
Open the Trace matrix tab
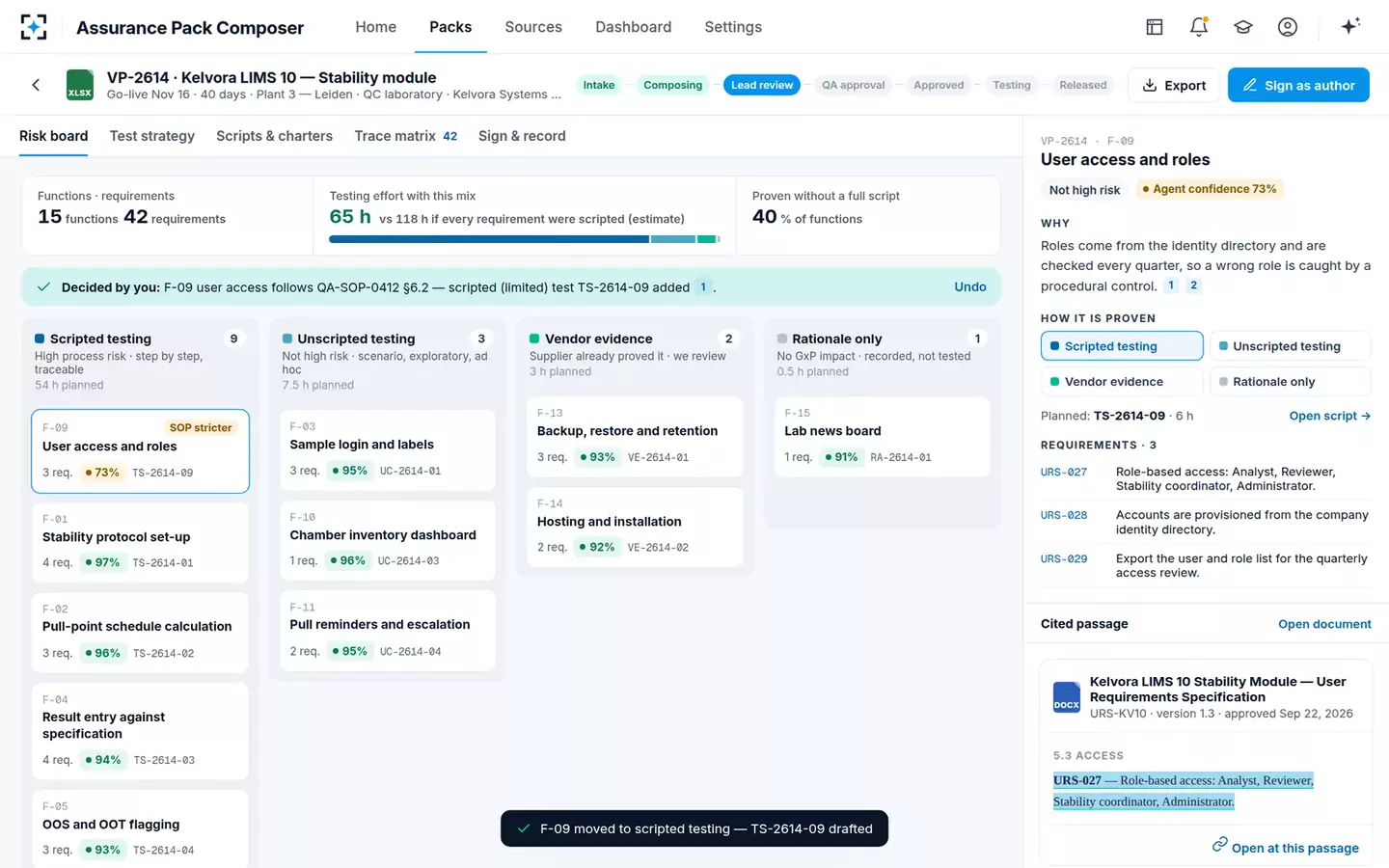coord(405,136)
